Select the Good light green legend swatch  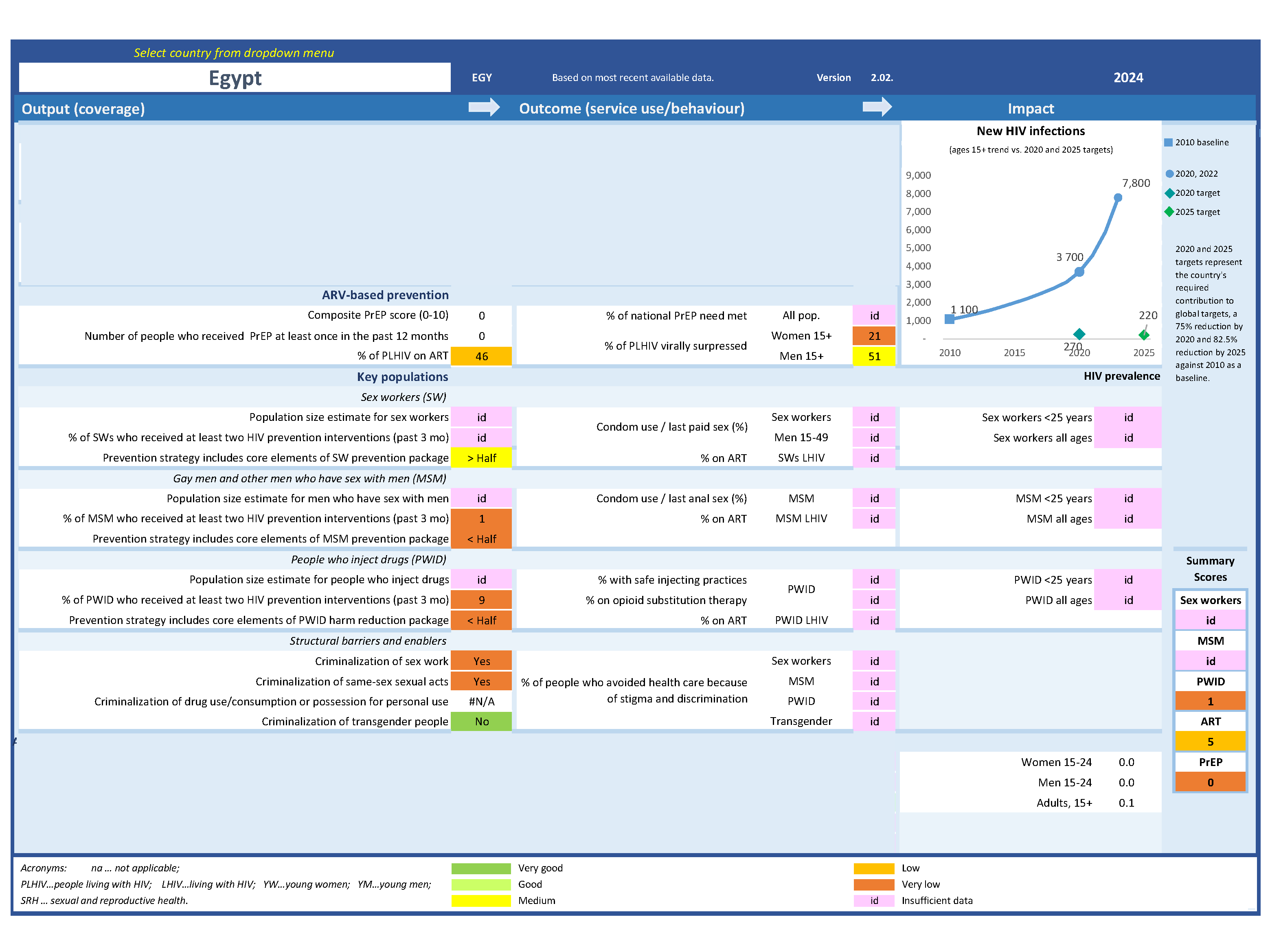[x=481, y=884]
